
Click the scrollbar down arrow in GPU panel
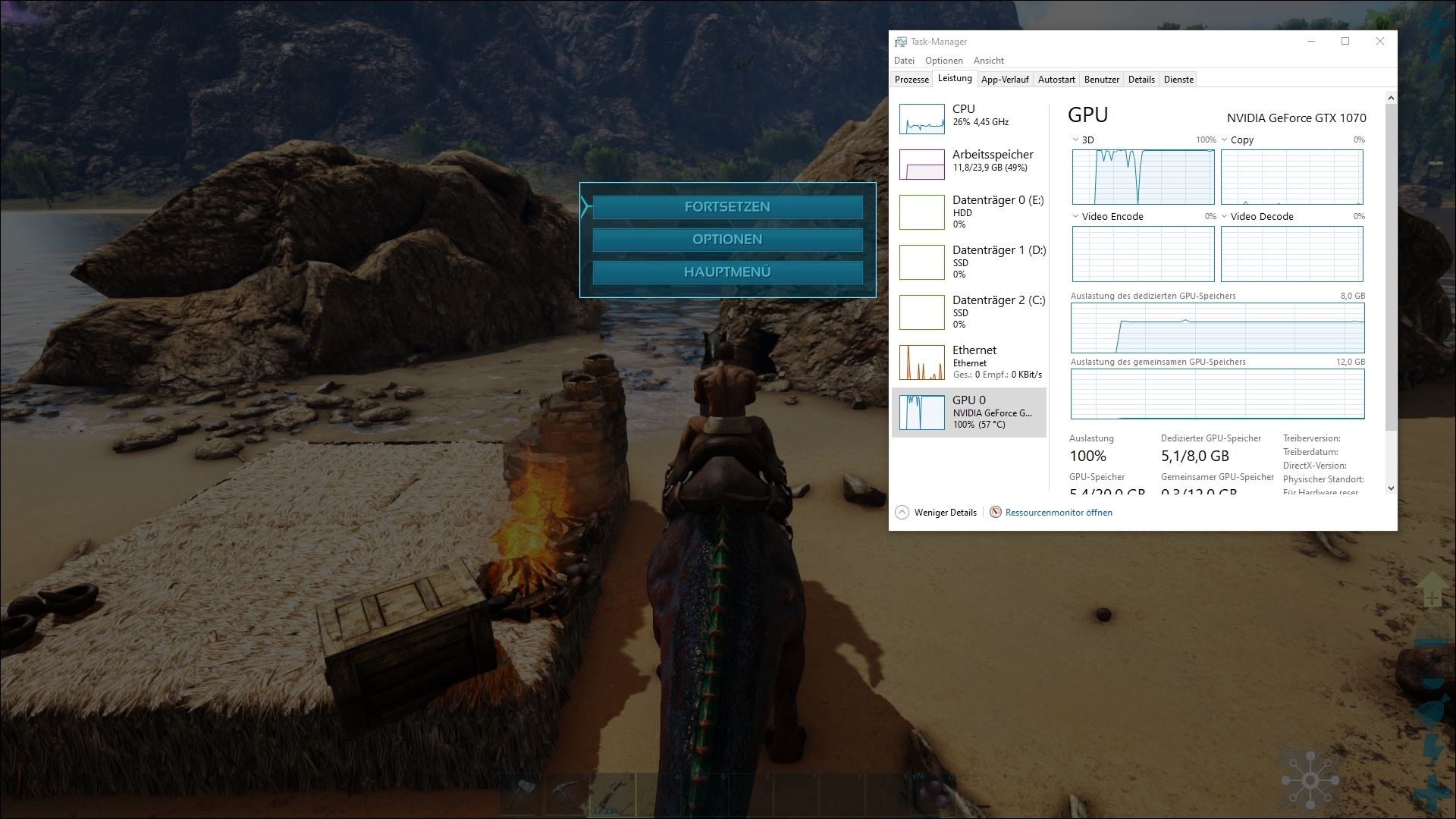click(1390, 488)
